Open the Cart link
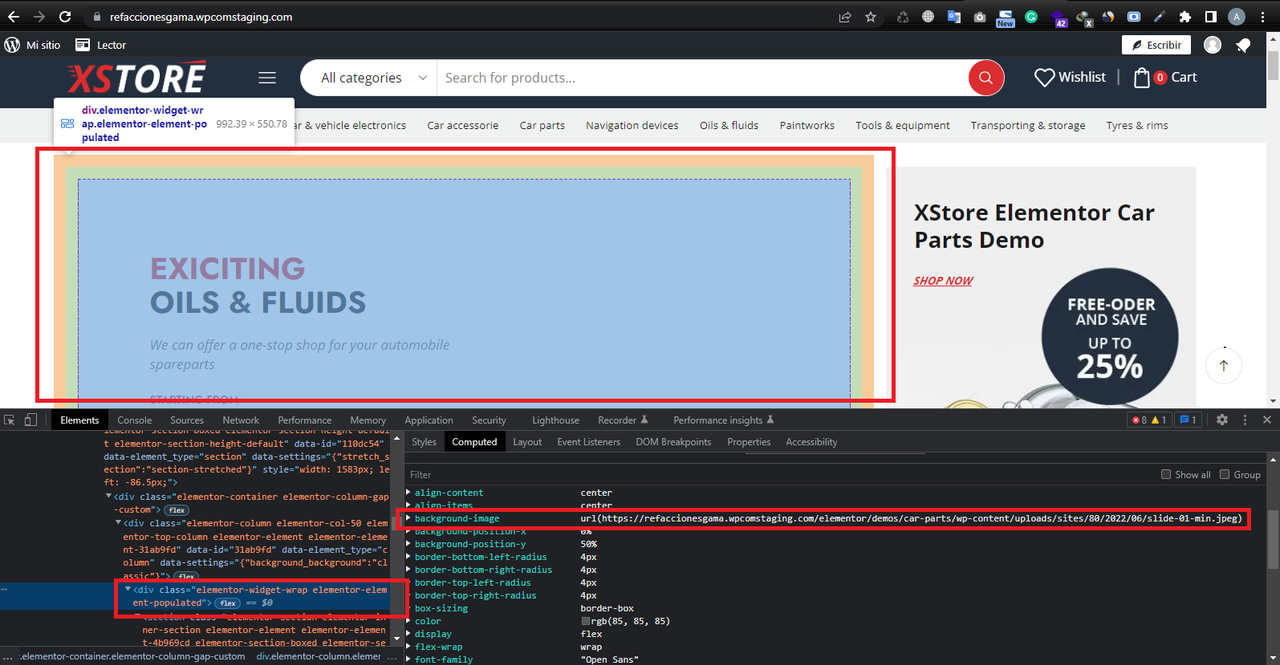This screenshot has width=1280, height=665. 1165,77
